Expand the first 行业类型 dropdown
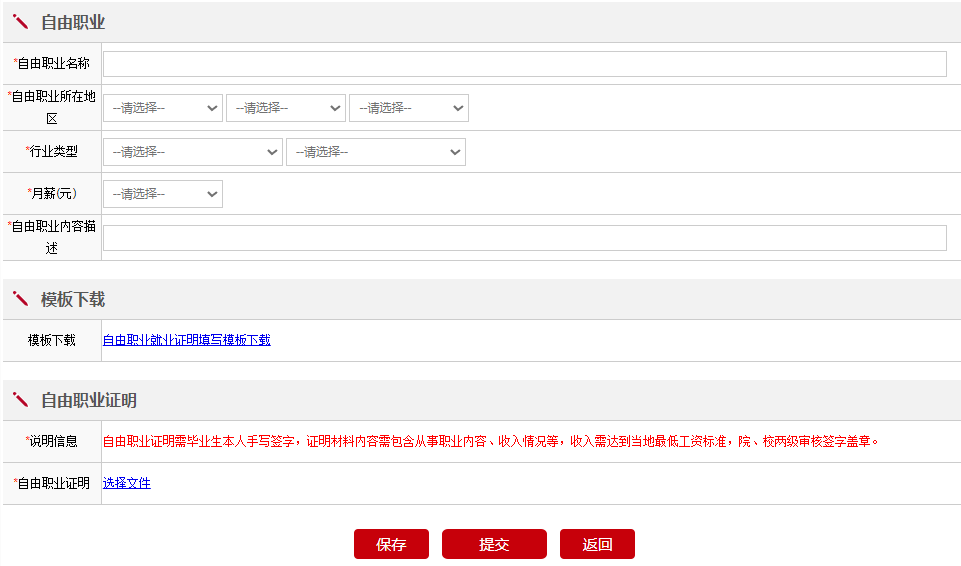 point(192,152)
